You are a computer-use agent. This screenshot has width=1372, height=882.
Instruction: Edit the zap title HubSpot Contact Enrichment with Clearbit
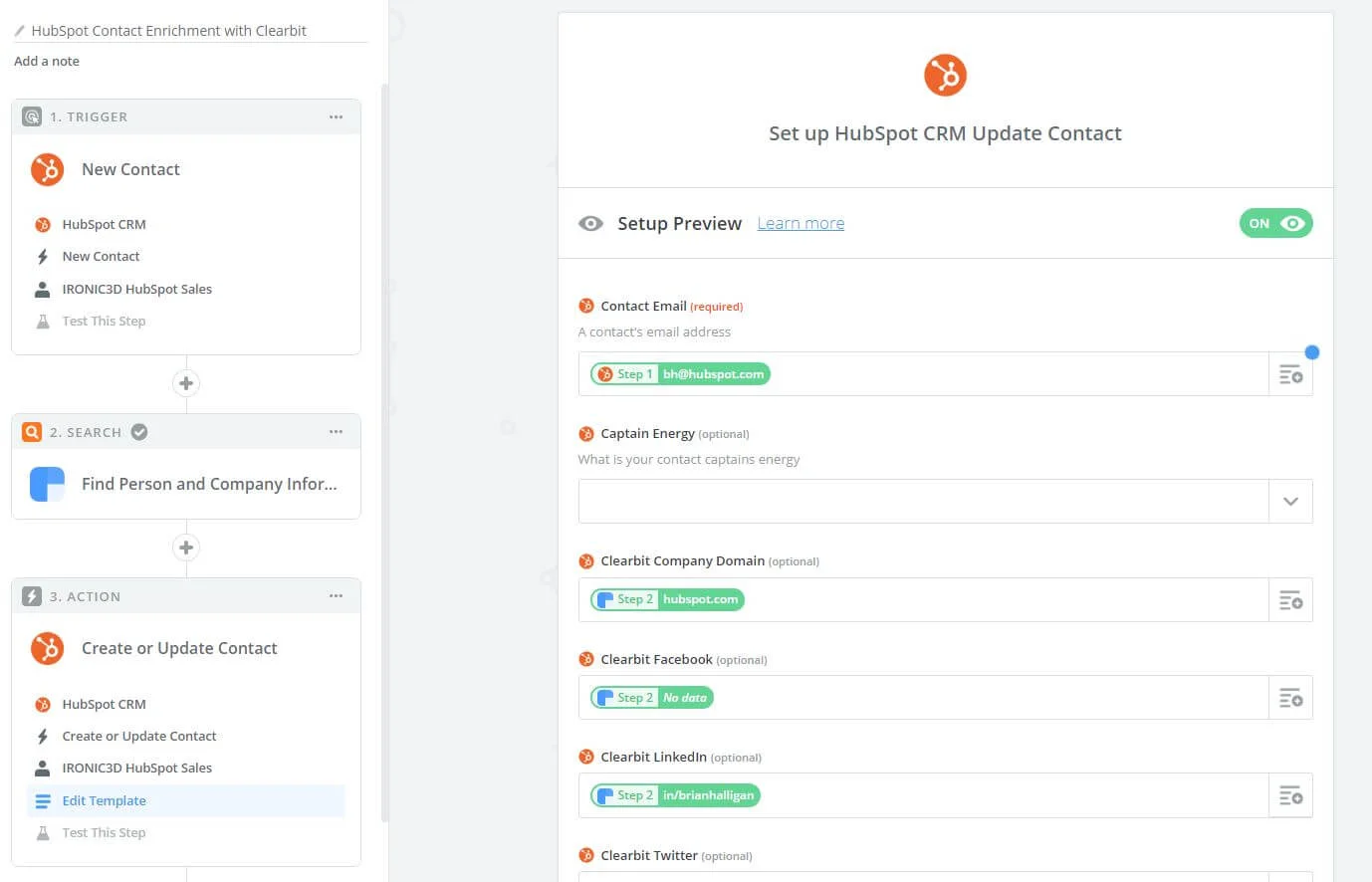tap(168, 31)
